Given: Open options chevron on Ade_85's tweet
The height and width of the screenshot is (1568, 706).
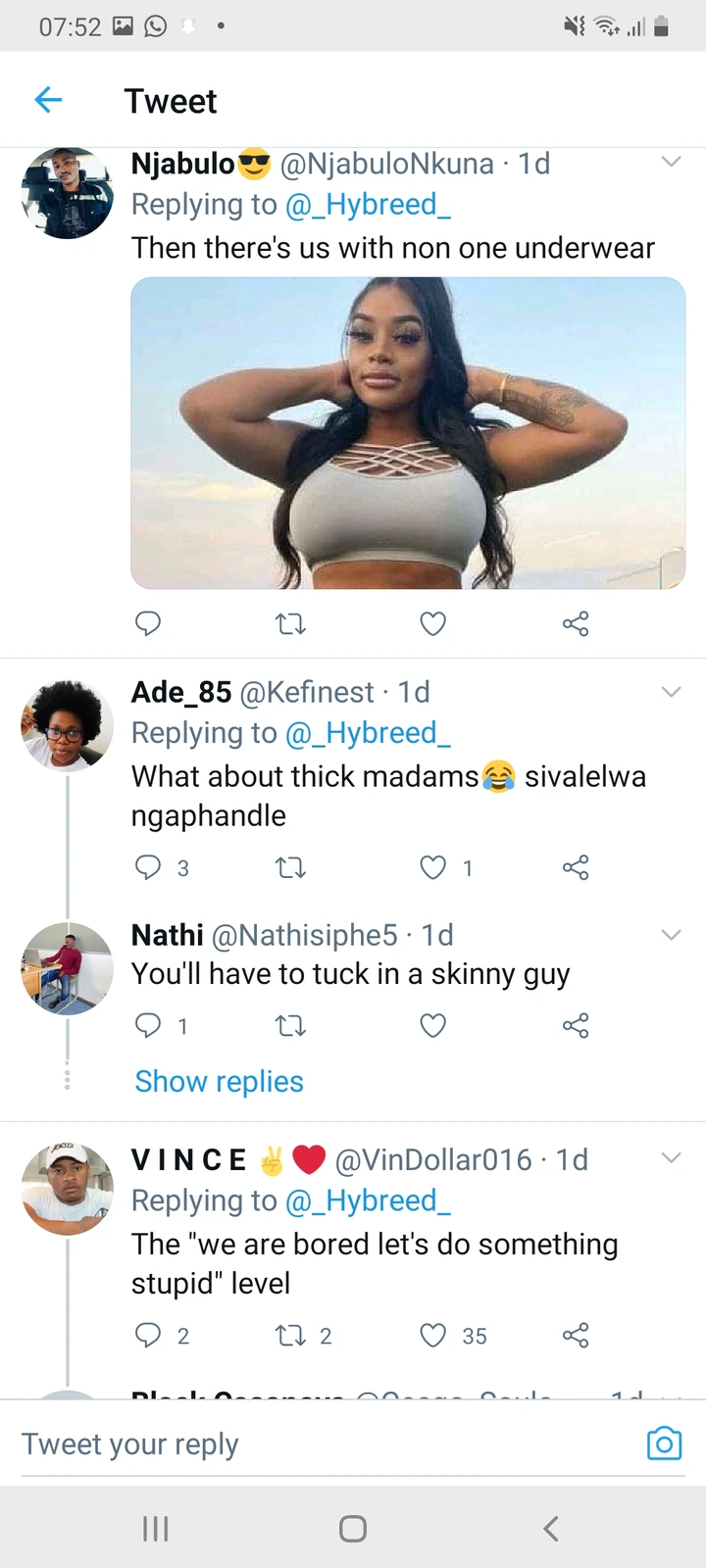Looking at the screenshot, I should coord(671,692).
